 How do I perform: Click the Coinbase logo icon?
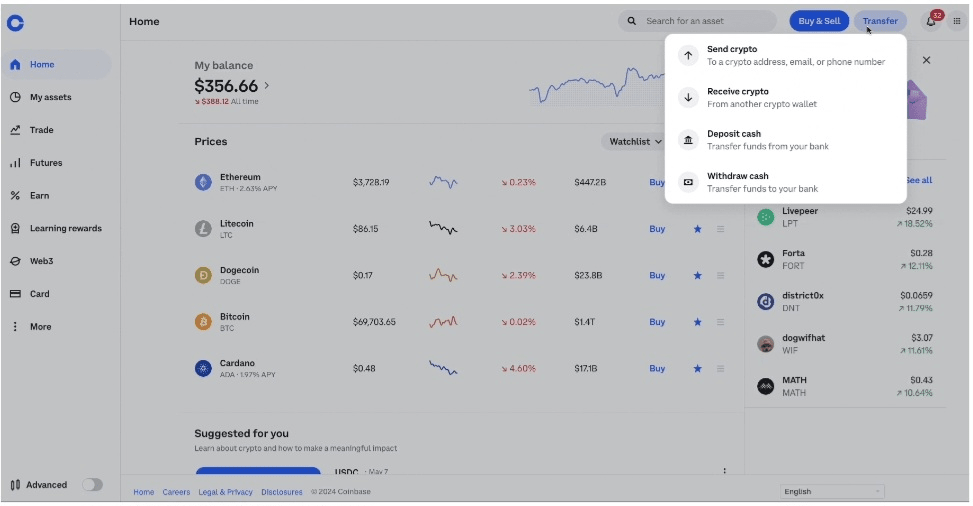(x=15, y=23)
